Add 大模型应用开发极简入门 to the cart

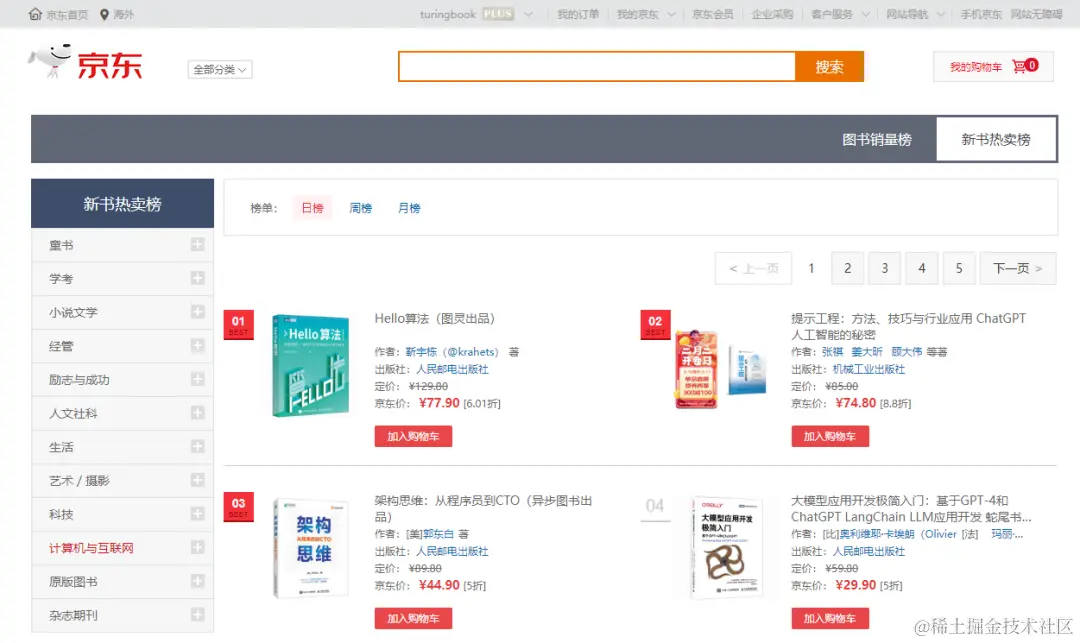[x=830, y=618]
